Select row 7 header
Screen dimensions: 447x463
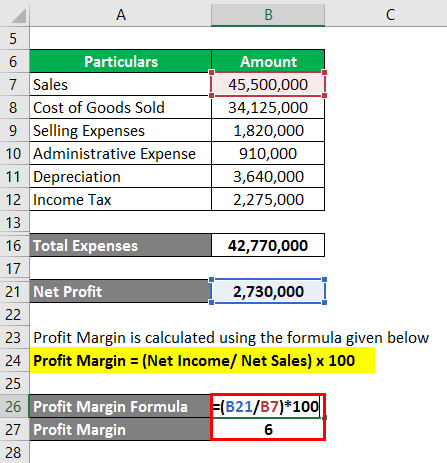(x=14, y=84)
